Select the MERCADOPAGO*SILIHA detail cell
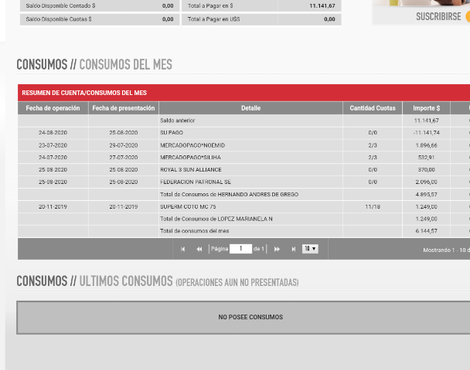Viewport: 470px width, 370px height. coord(250,157)
